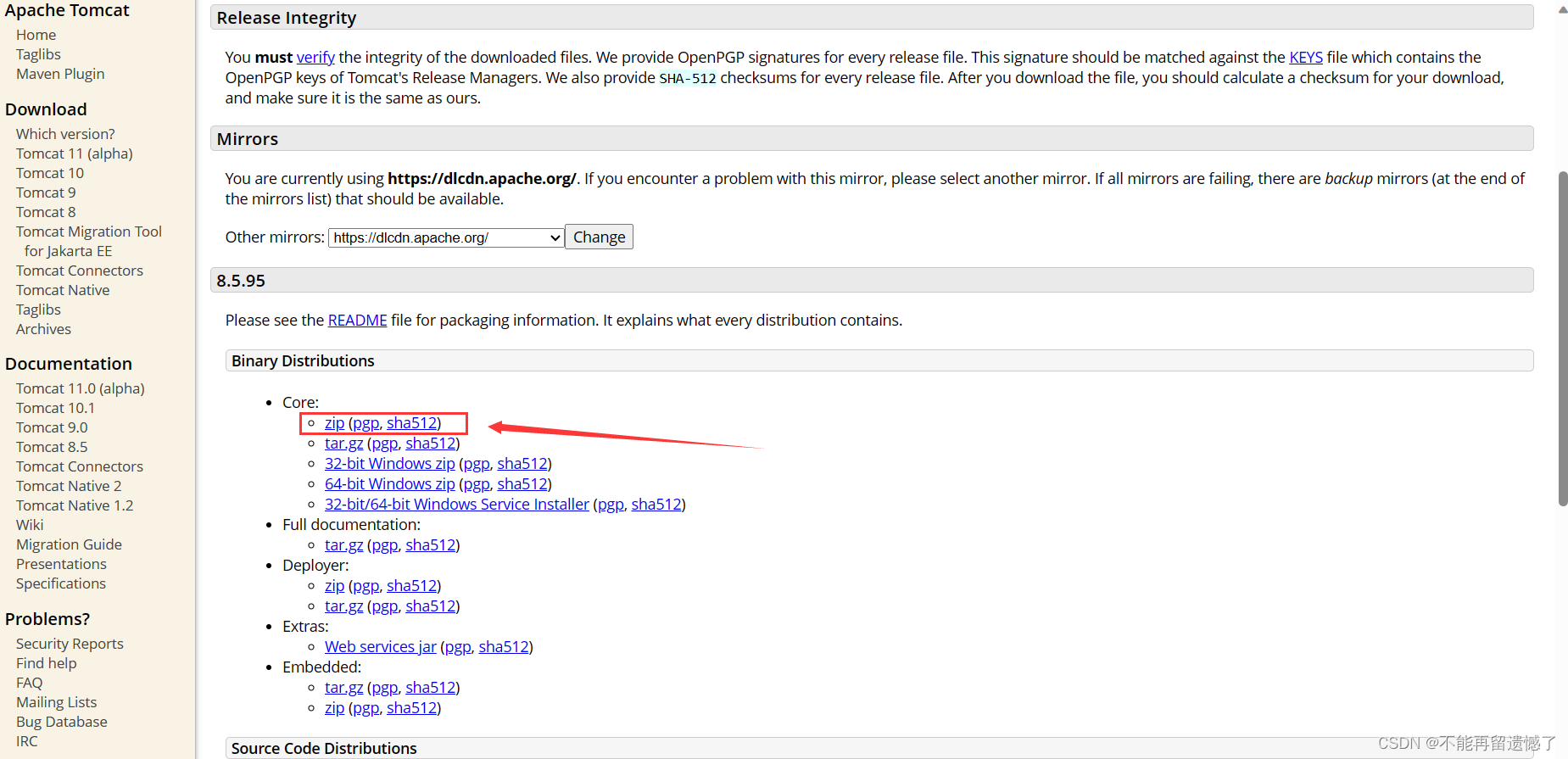The width and height of the screenshot is (1568, 759).
Task: Open the Core zip sha512 checksum
Action: click(412, 422)
